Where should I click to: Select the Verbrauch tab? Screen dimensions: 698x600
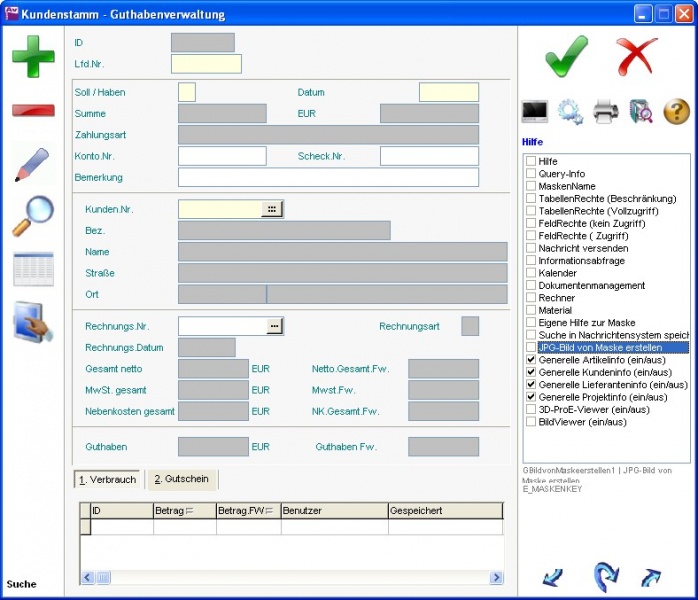click(x=107, y=479)
